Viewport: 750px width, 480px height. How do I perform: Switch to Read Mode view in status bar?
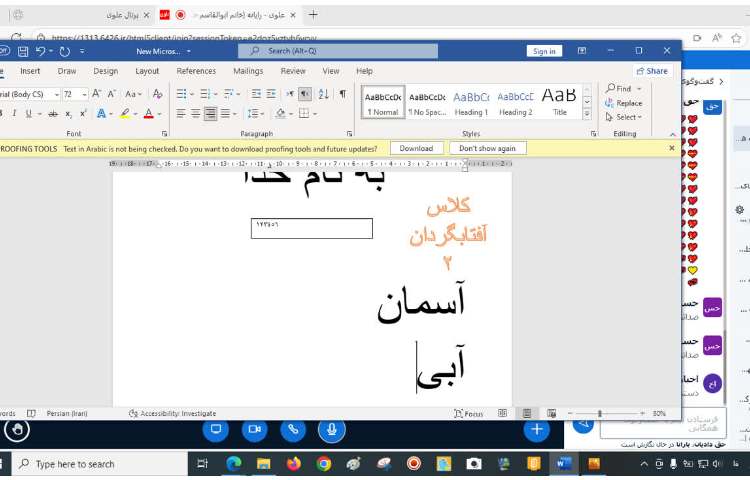502,414
